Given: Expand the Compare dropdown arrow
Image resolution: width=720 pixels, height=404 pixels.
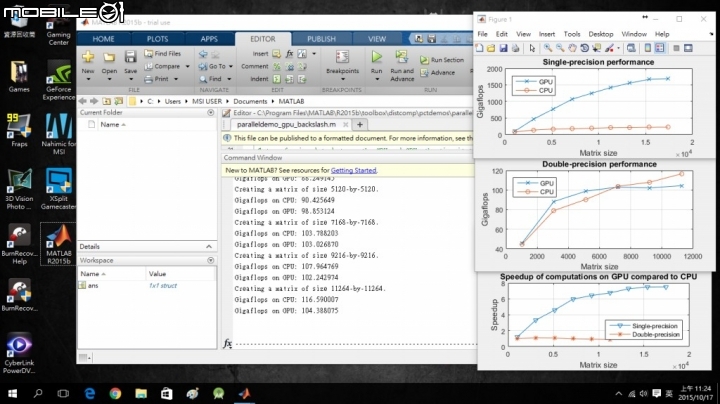Looking at the screenshot, I should [x=187, y=66].
